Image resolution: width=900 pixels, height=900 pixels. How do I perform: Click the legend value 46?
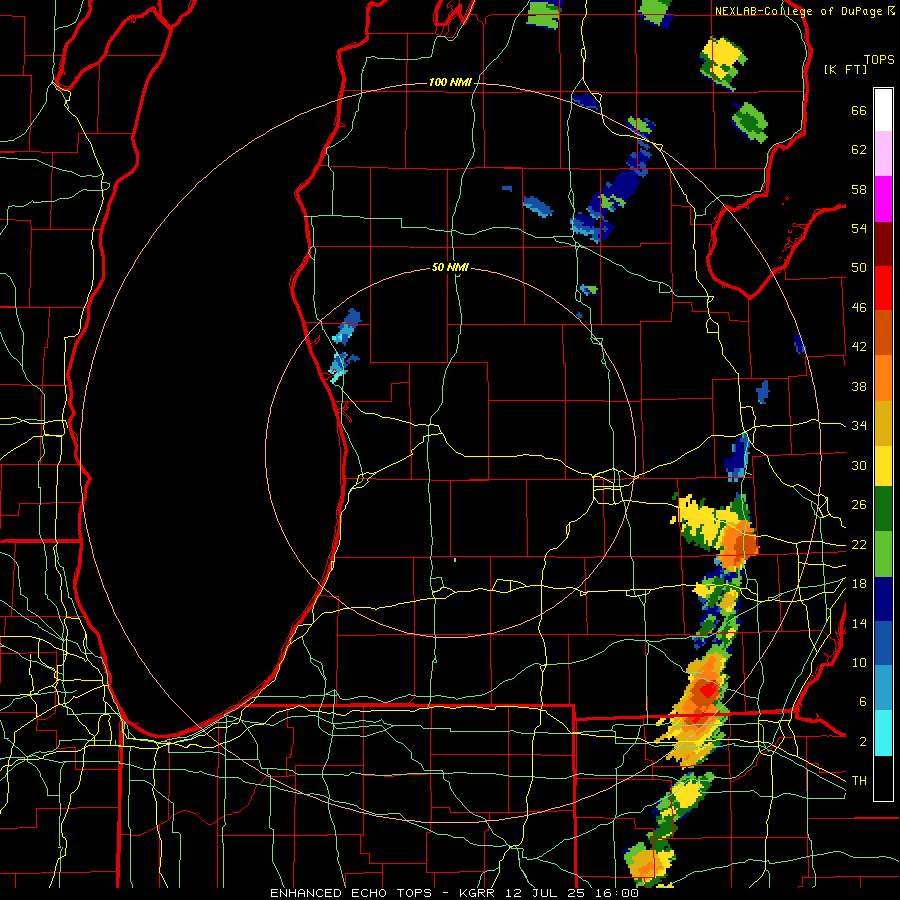pyautogui.click(x=859, y=308)
